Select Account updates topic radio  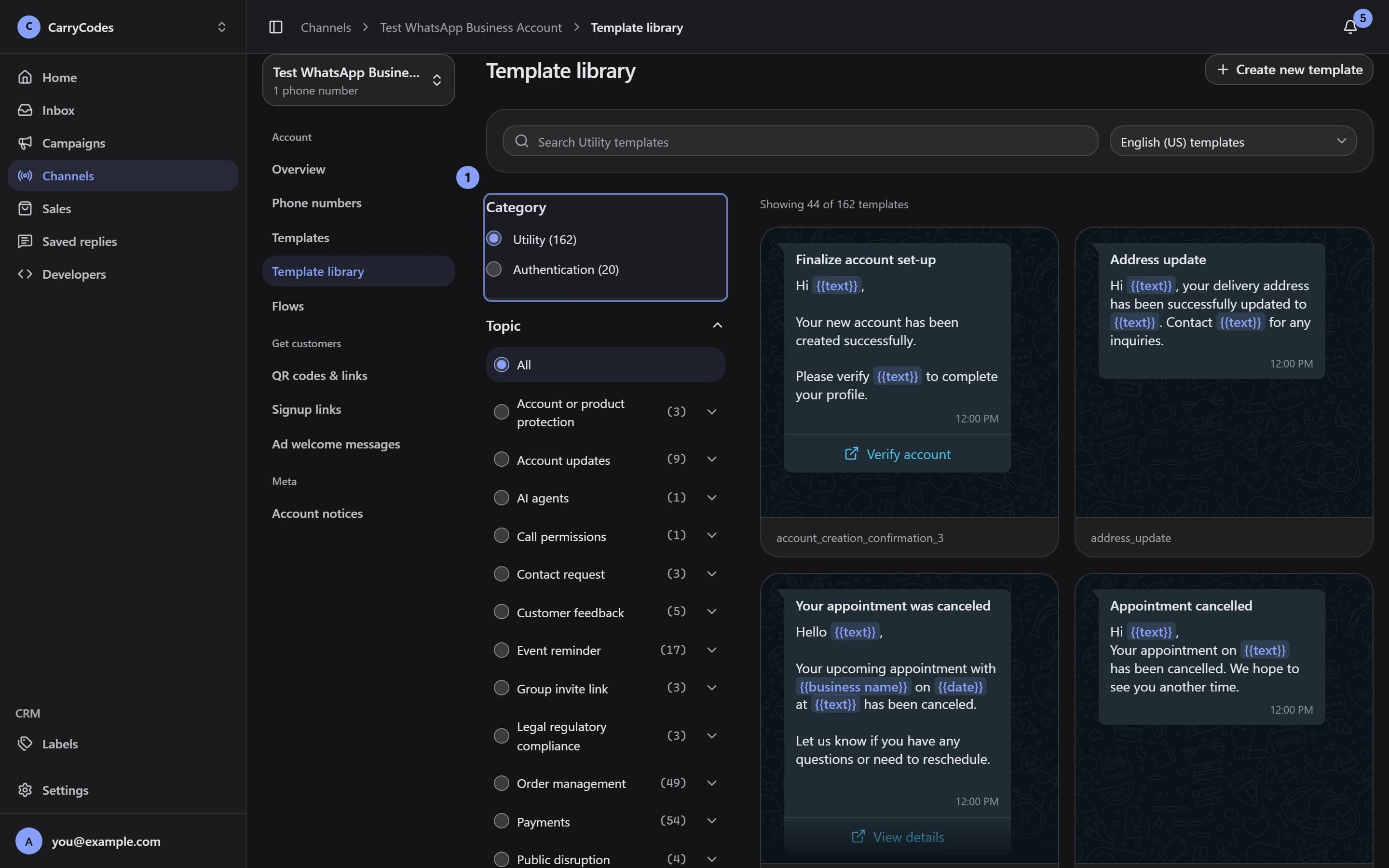pos(502,459)
